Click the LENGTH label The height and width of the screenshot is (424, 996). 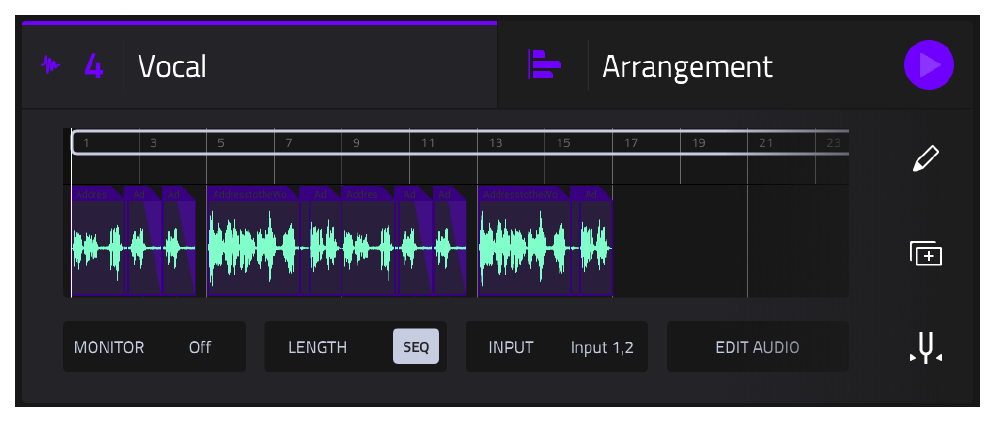point(318,347)
